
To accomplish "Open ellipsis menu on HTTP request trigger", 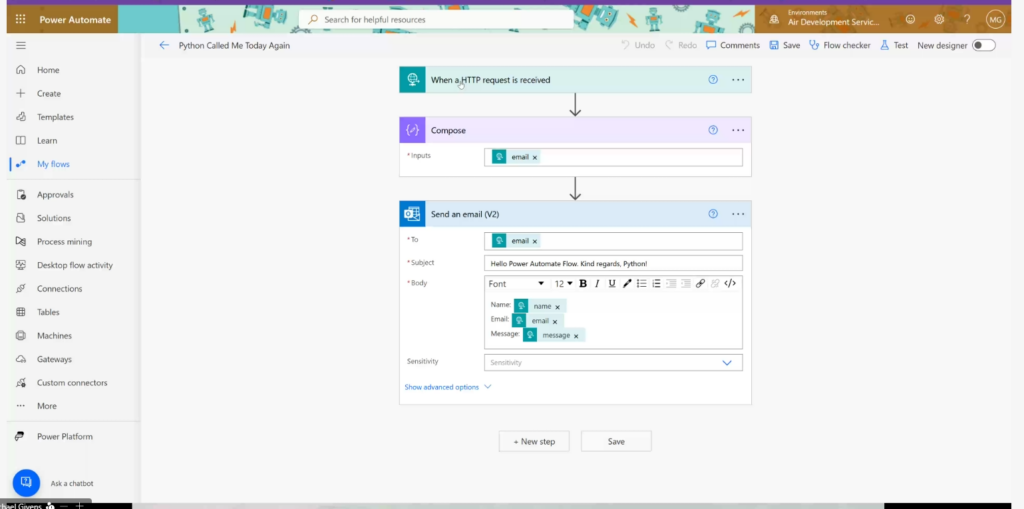I will coord(738,80).
